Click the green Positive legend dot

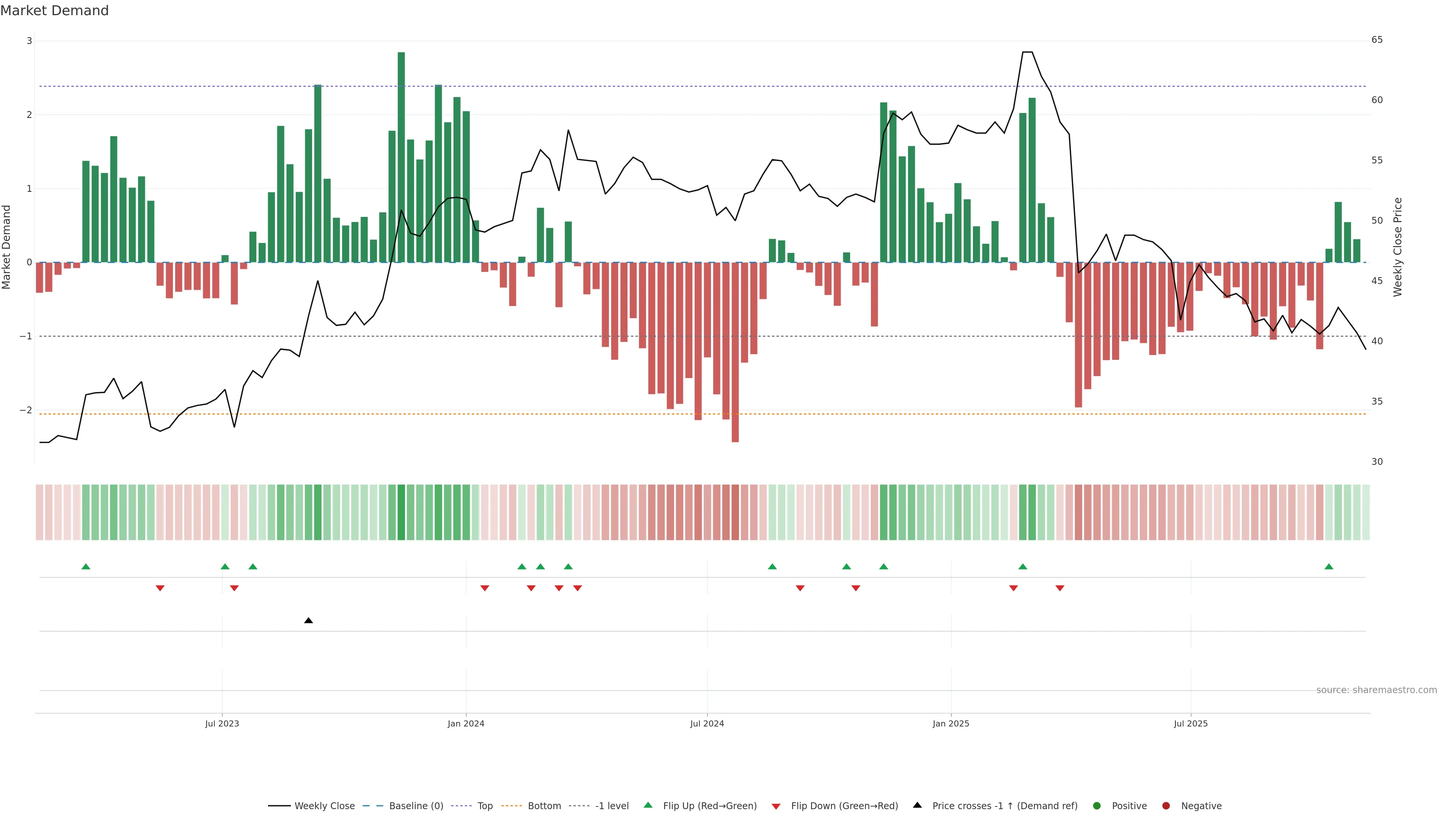click(1097, 806)
